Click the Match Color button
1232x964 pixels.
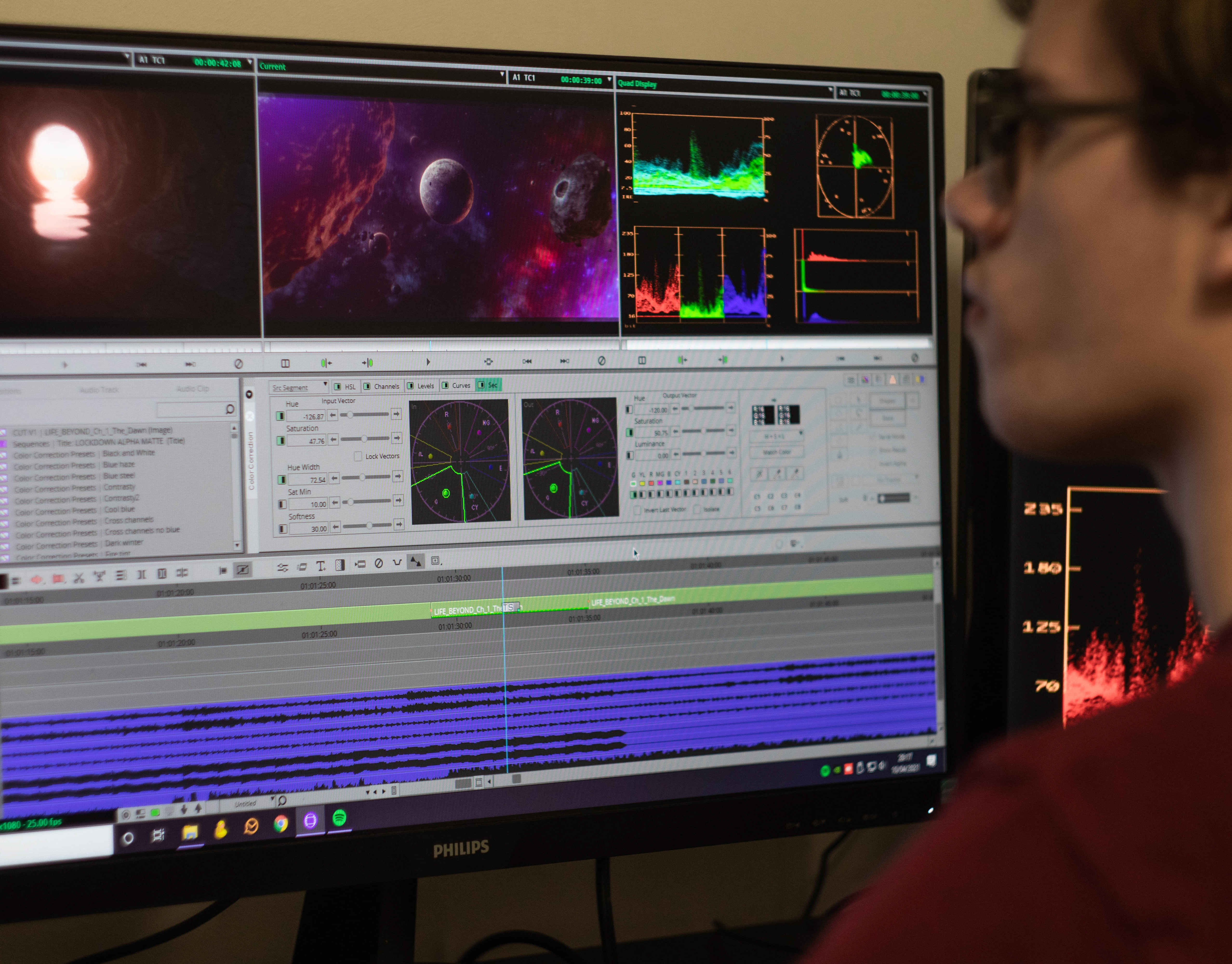click(x=777, y=453)
